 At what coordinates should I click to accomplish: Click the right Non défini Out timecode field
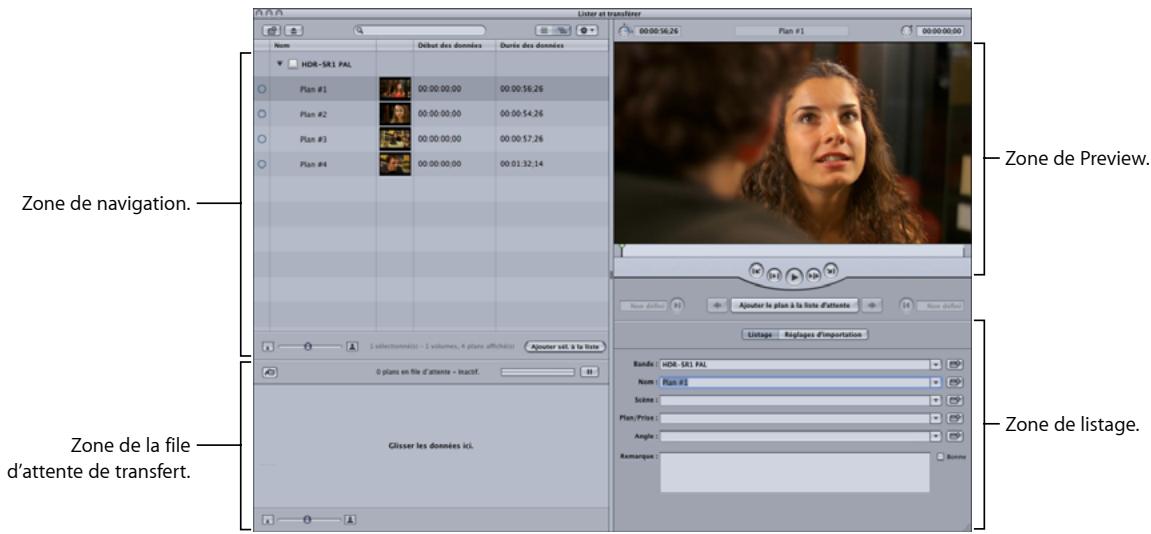[x=940, y=306]
